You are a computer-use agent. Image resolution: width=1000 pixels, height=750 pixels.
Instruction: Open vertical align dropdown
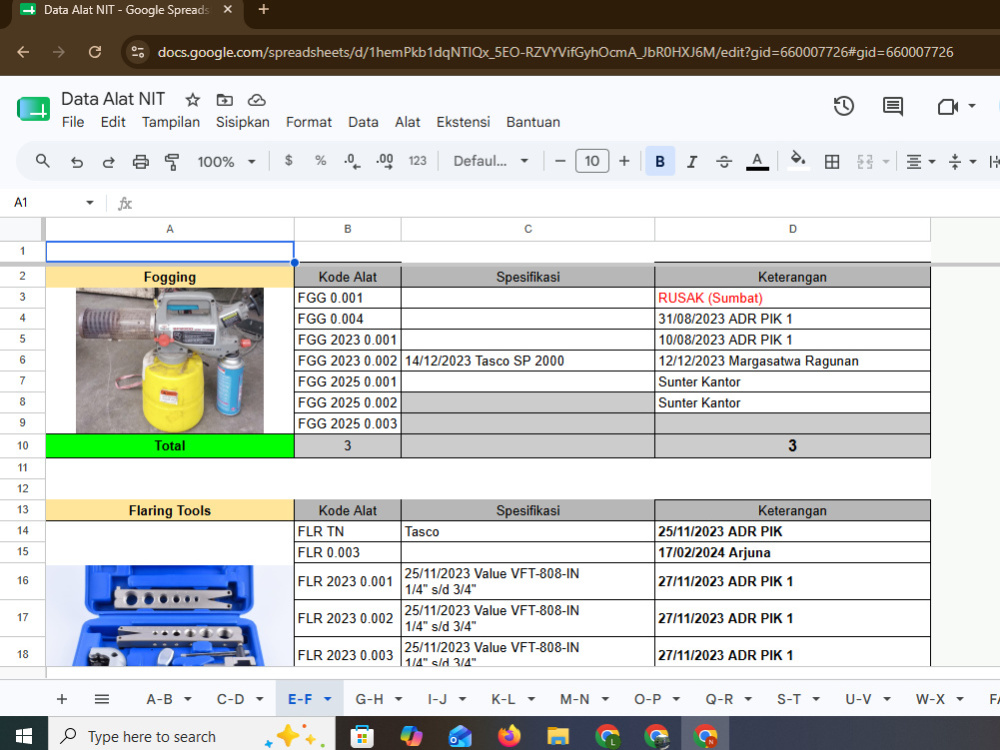962,162
